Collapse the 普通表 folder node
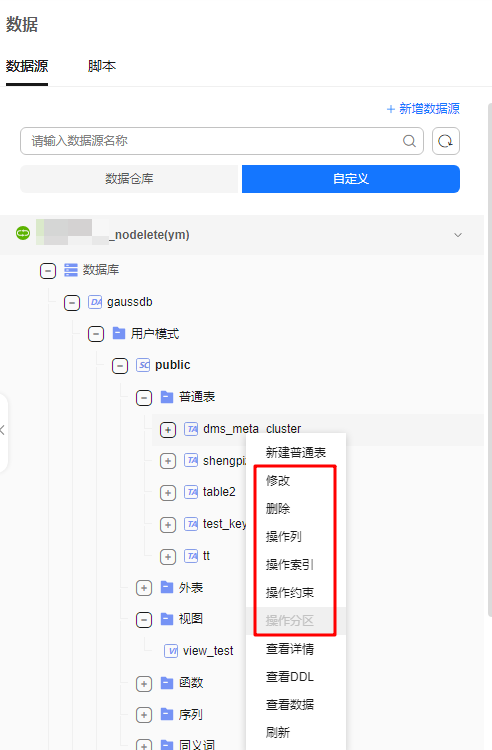This screenshot has width=492, height=750. coord(143,397)
